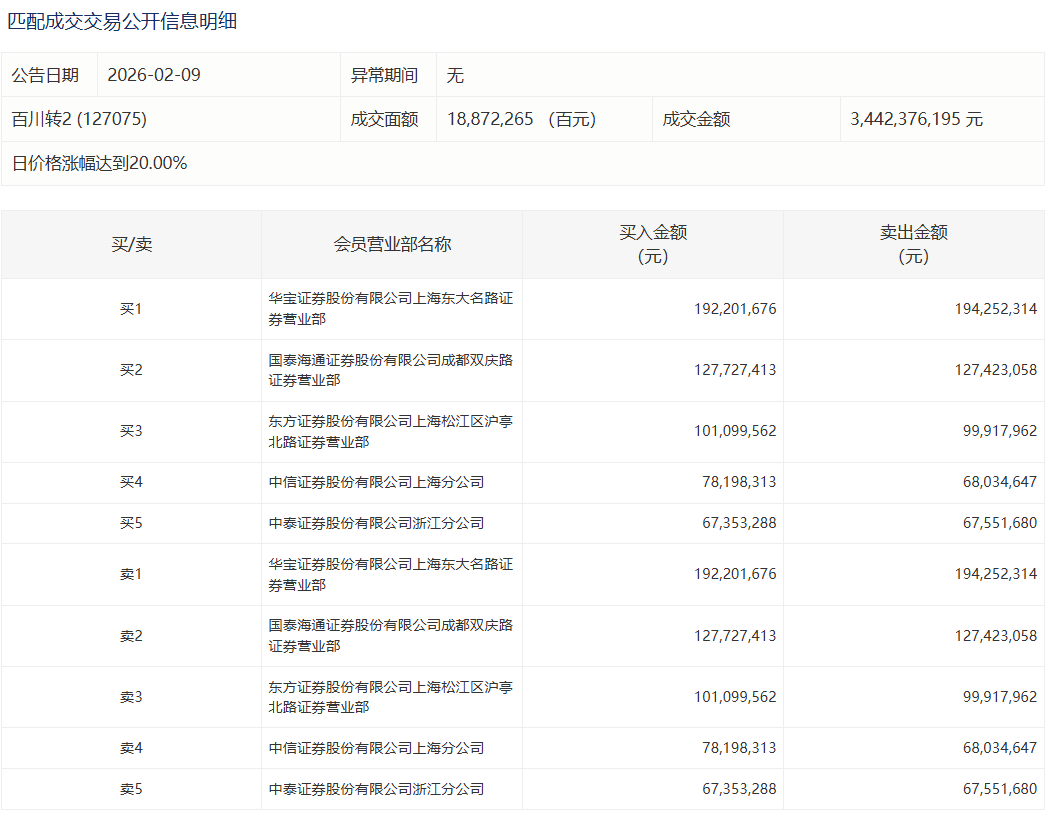Click the 卖出金额 column header
Screen dimensions: 1050x813
913,244
